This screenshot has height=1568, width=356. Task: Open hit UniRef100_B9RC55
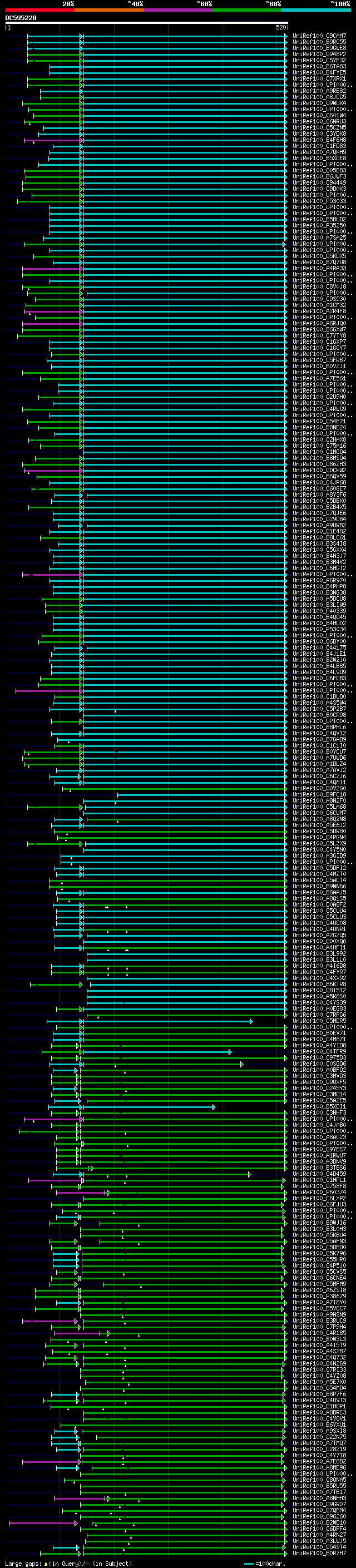pyautogui.click(x=319, y=42)
